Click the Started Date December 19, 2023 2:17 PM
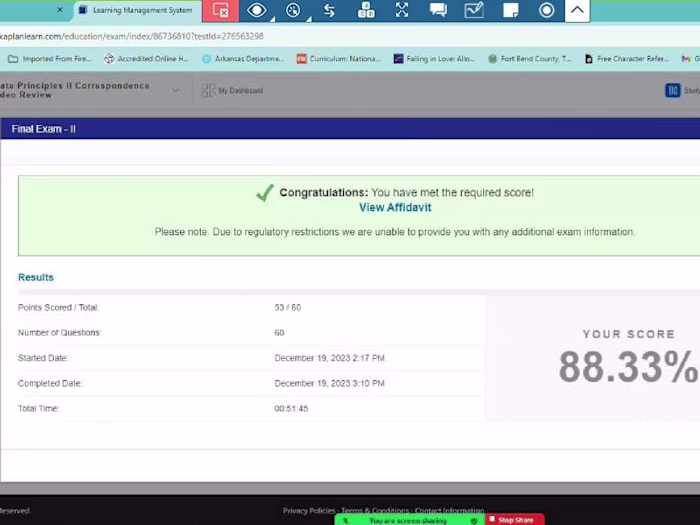 329,358
